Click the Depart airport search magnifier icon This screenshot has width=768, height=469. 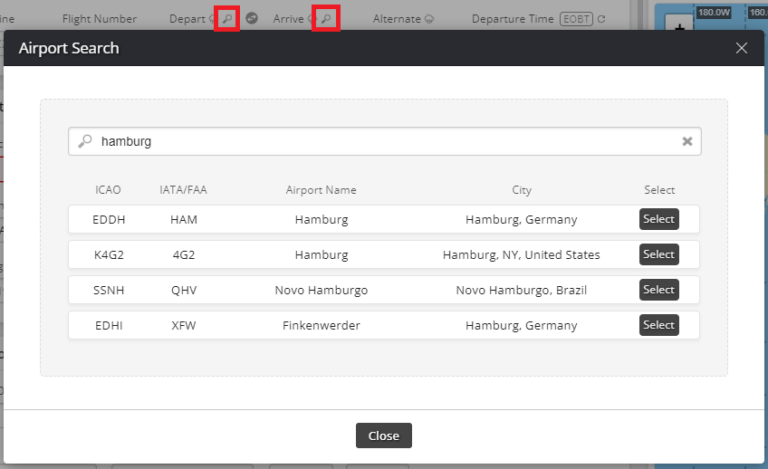coord(227,18)
